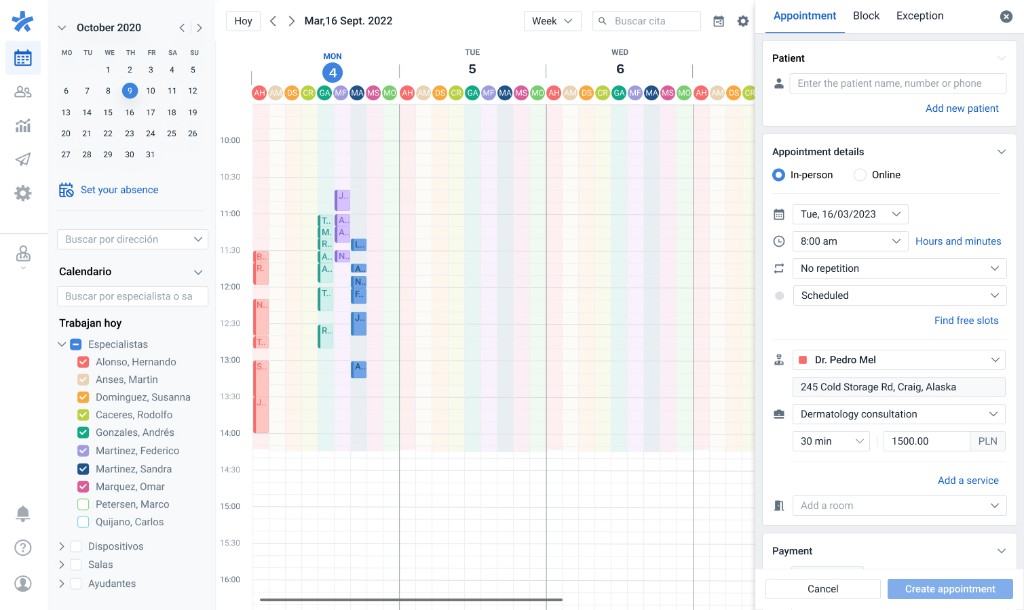
Task: Click Hours and minutes link
Action: (x=958, y=241)
